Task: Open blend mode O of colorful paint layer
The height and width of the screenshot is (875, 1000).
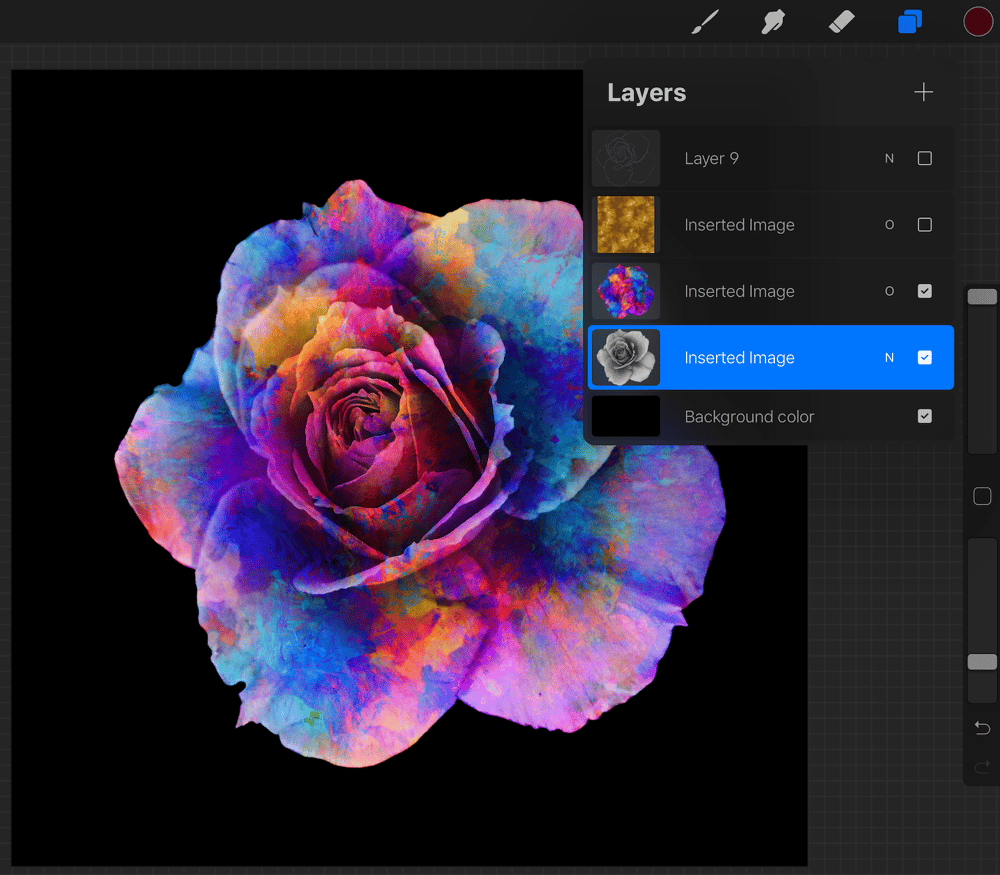Action: coord(889,291)
